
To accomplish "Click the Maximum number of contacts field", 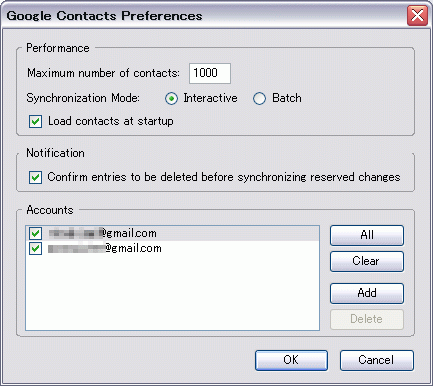I will [x=210, y=73].
